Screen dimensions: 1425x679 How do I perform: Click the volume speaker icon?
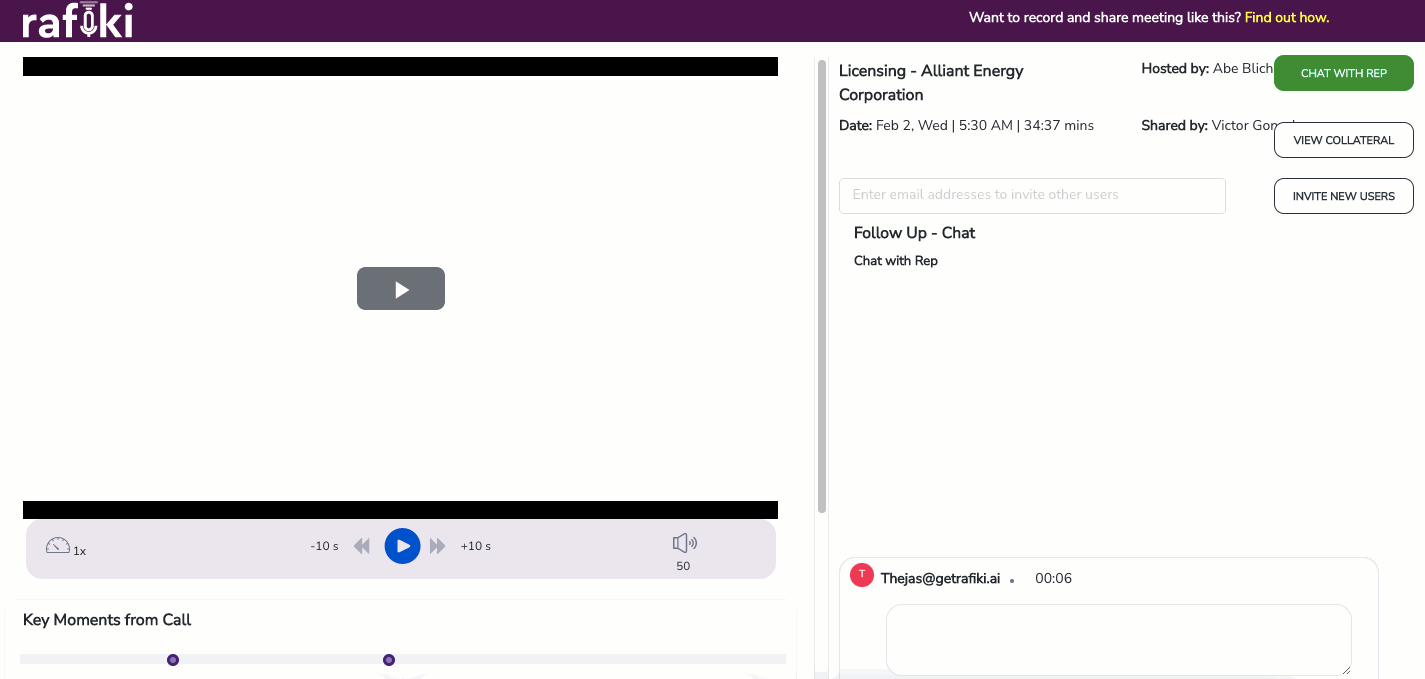point(684,543)
